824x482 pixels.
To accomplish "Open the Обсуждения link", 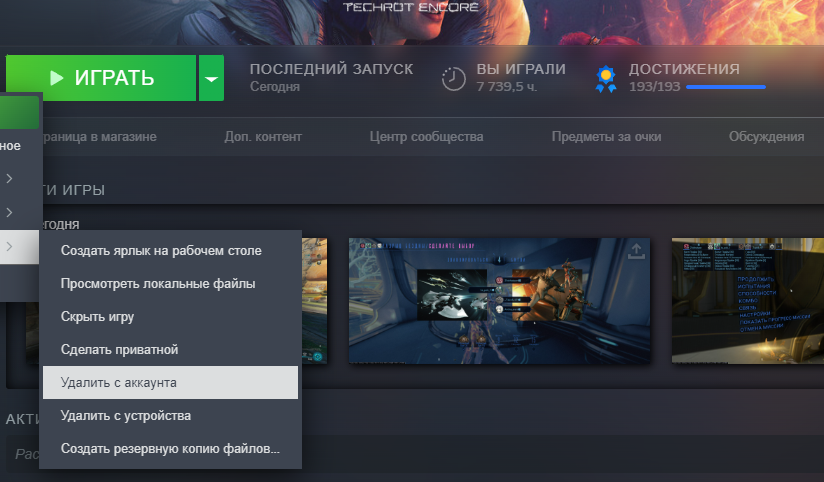I will (x=766, y=137).
